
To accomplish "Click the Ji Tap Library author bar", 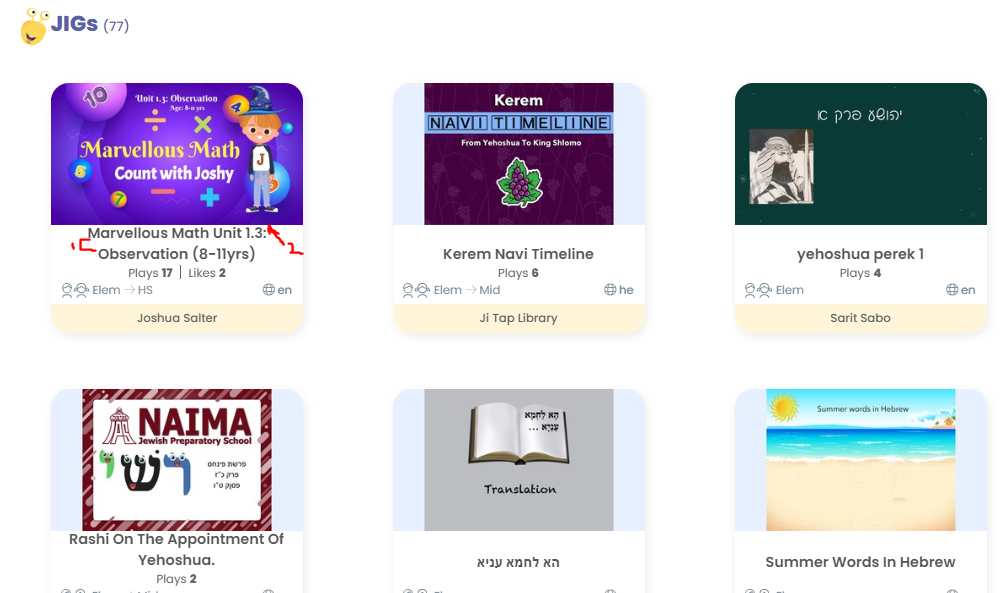I will (x=518, y=318).
